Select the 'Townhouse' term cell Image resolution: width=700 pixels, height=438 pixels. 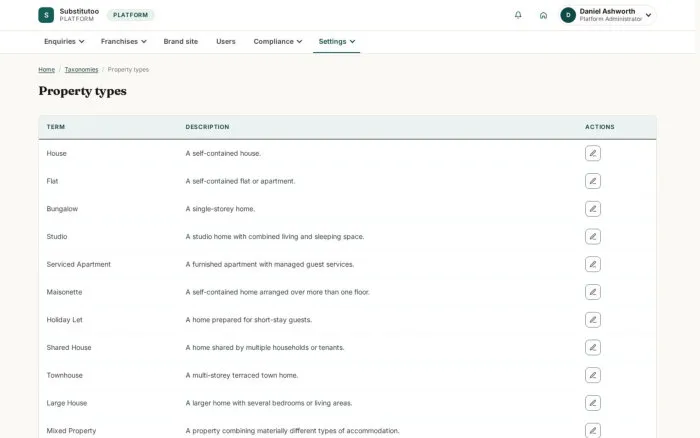pyautogui.click(x=64, y=375)
